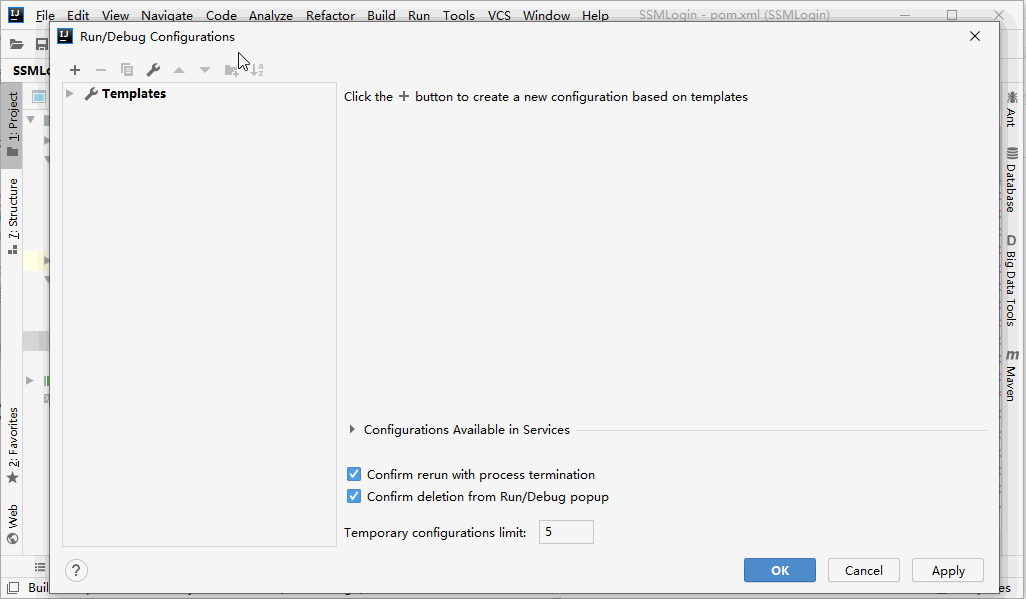The height and width of the screenshot is (599, 1026).
Task: Open the Ant tool window
Action: coord(1012,109)
